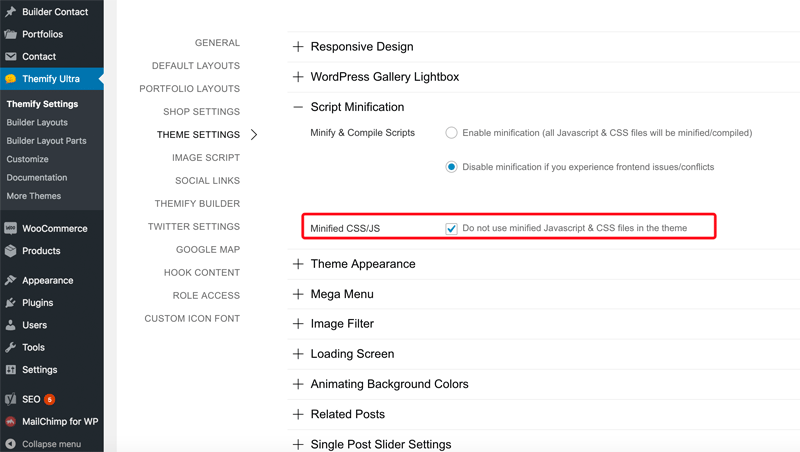800x452 pixels.
Task: Open the Custom Icon Font tab
Action: [x=192, y=318]
